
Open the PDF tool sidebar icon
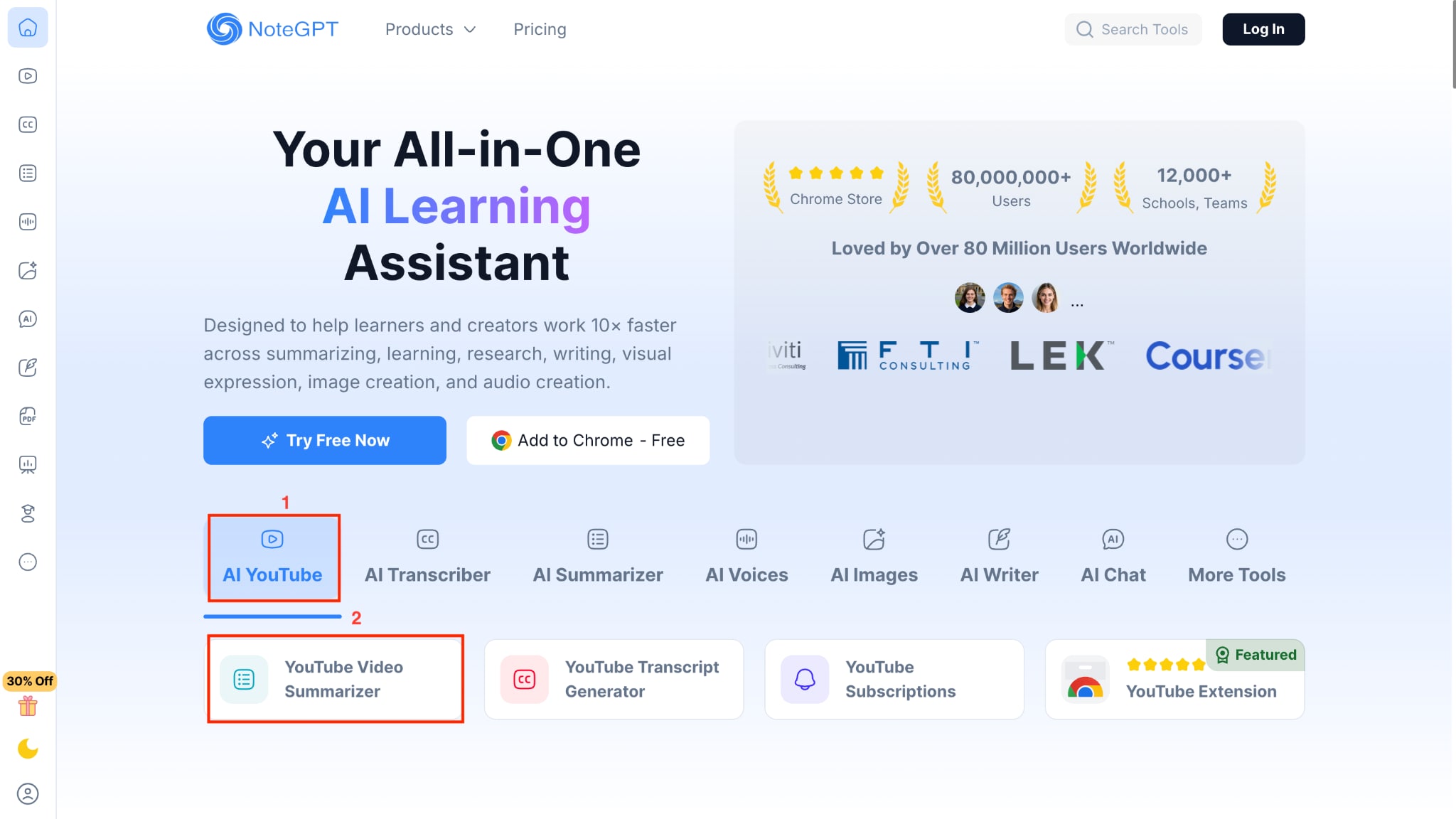click(x=28, y=416)
